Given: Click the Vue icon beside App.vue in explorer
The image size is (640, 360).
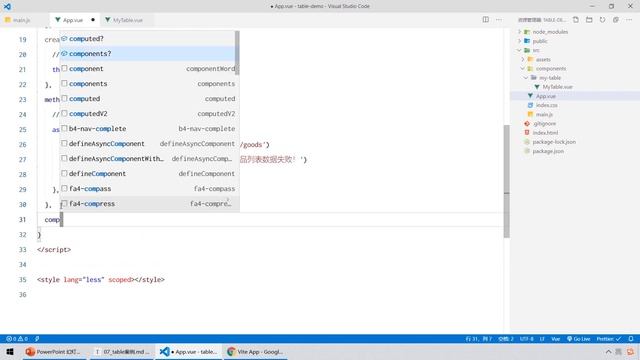Looking at the screenshot, I should [x=530, y=96].
